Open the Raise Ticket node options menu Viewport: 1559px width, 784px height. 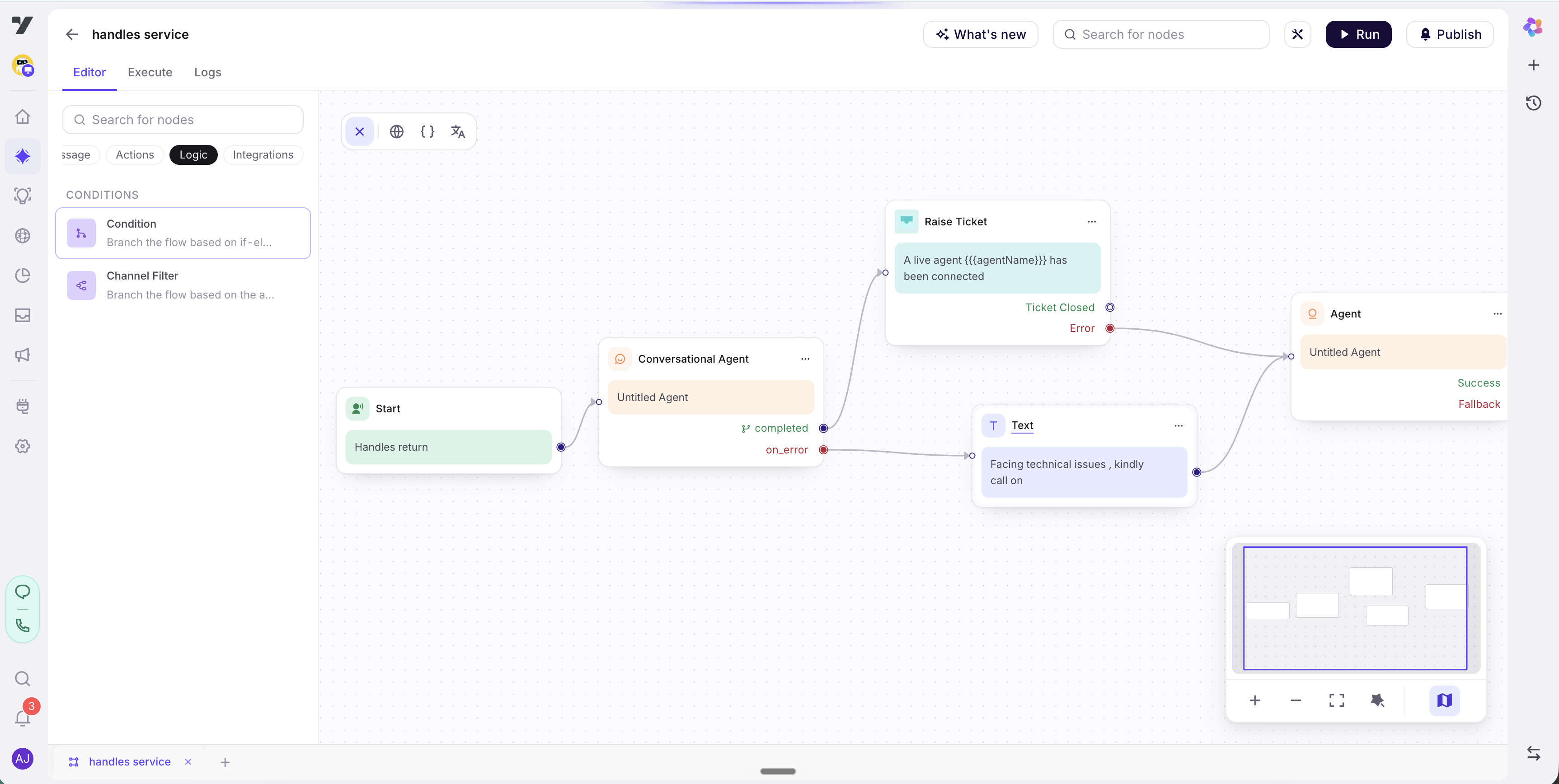coord(1092,221)
